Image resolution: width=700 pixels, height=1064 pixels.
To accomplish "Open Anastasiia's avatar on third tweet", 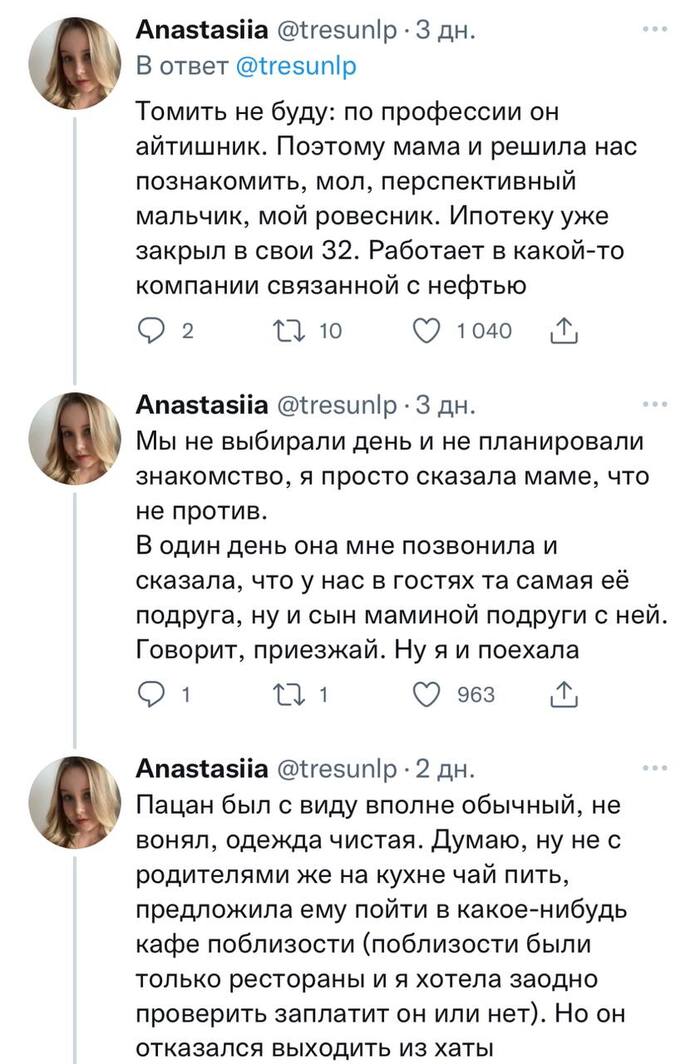I will [x=75, y=800].
